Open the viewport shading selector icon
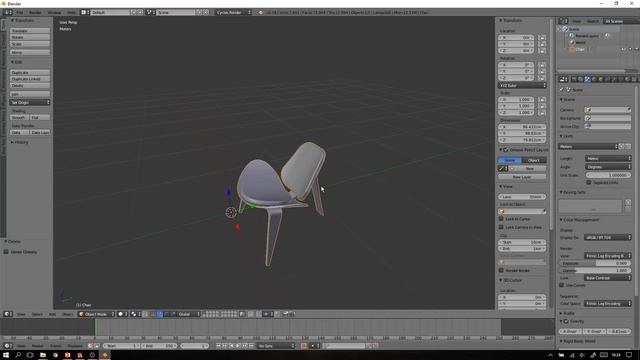The image size is (640, 360). click(122, 314)
